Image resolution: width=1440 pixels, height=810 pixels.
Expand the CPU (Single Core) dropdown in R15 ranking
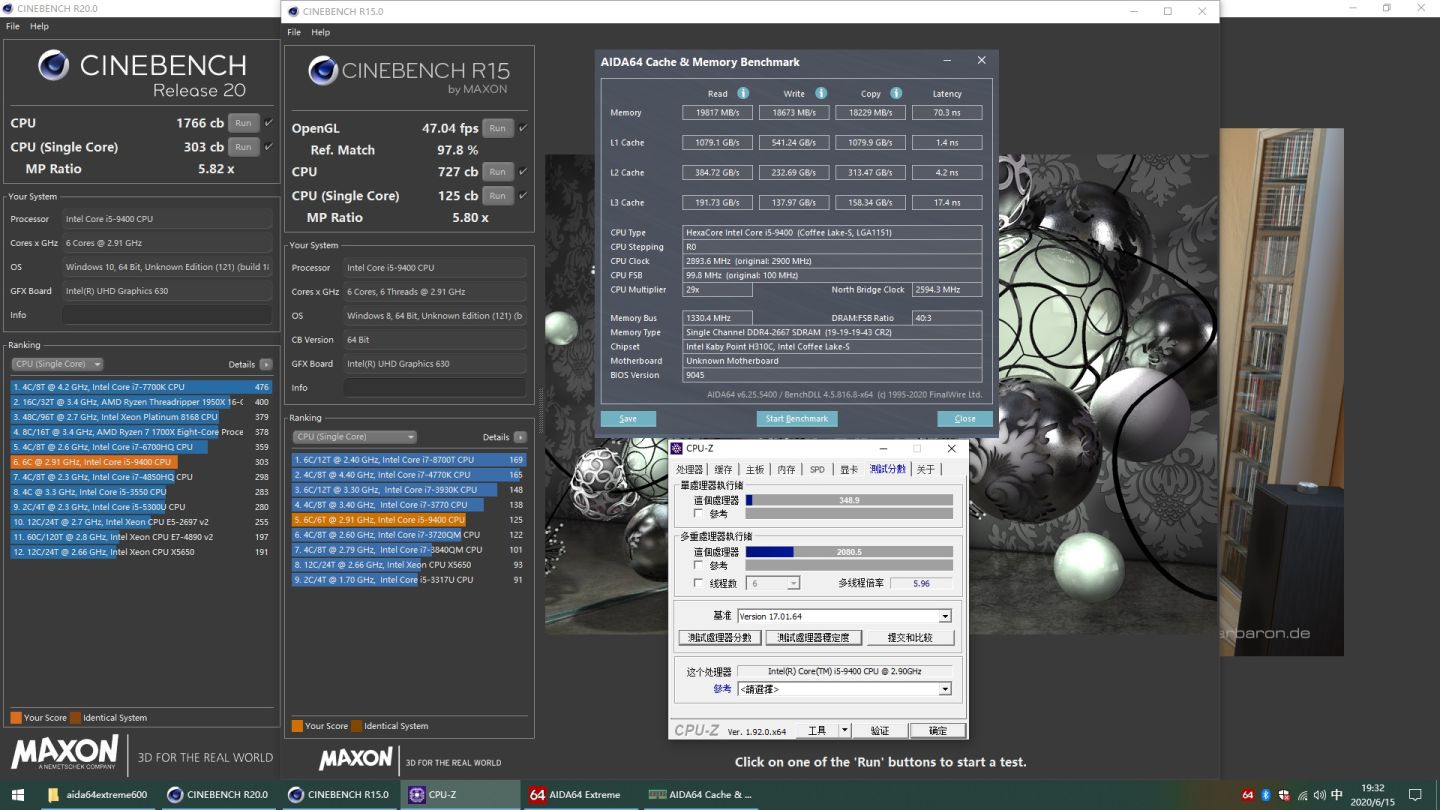click(354, 437)
